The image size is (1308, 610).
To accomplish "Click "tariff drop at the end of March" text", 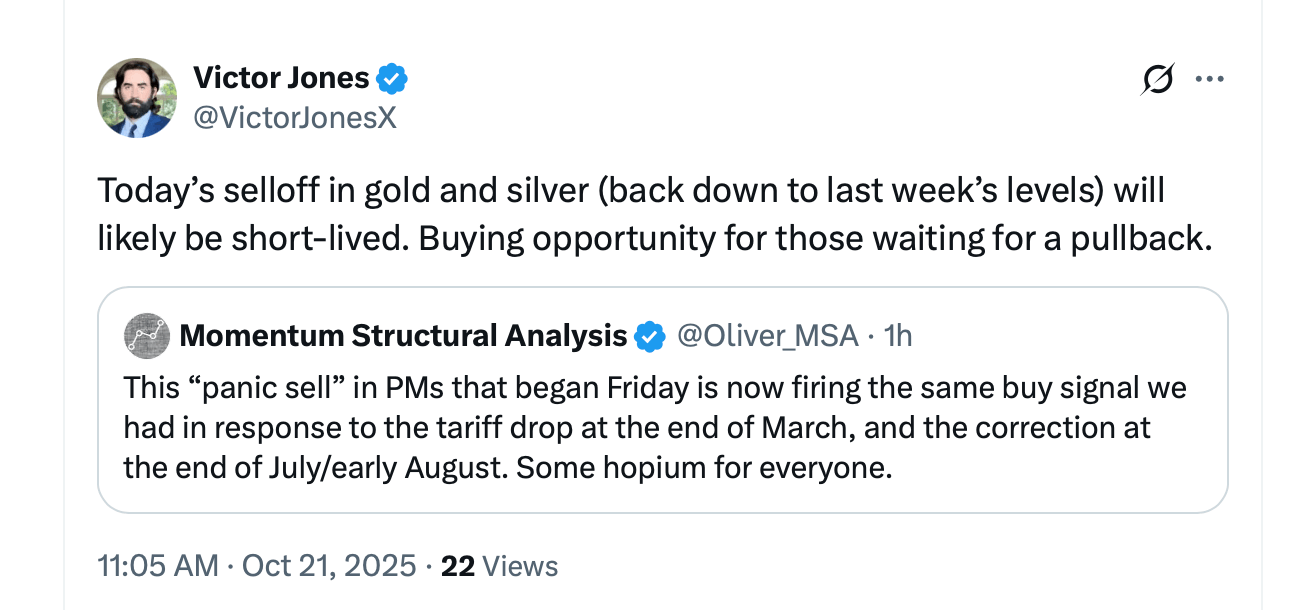I will point(601,428).
